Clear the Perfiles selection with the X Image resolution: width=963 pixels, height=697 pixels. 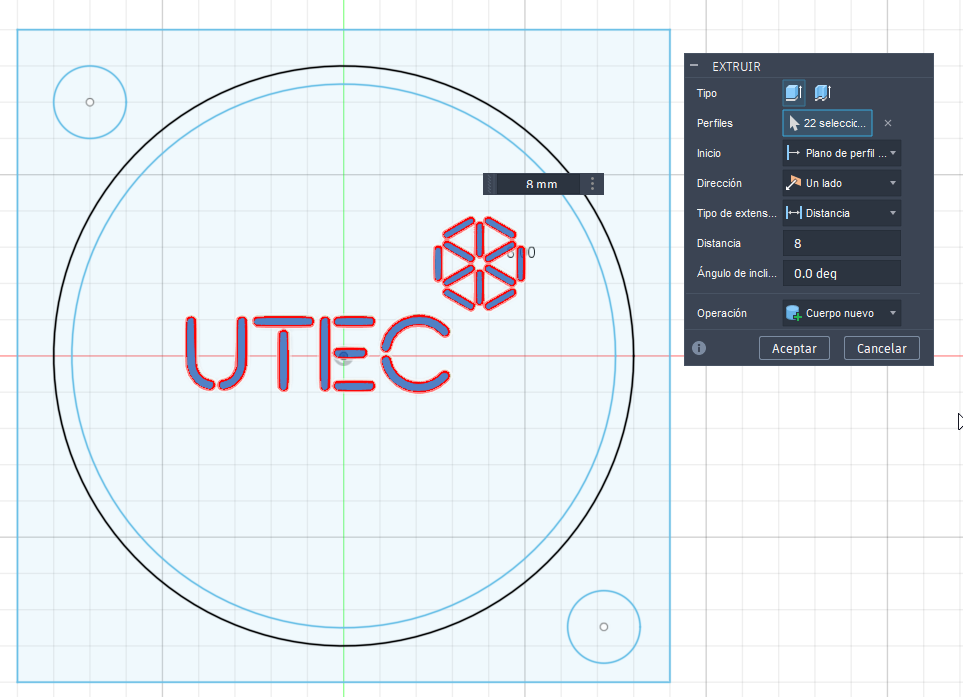(x=887, y=123)
